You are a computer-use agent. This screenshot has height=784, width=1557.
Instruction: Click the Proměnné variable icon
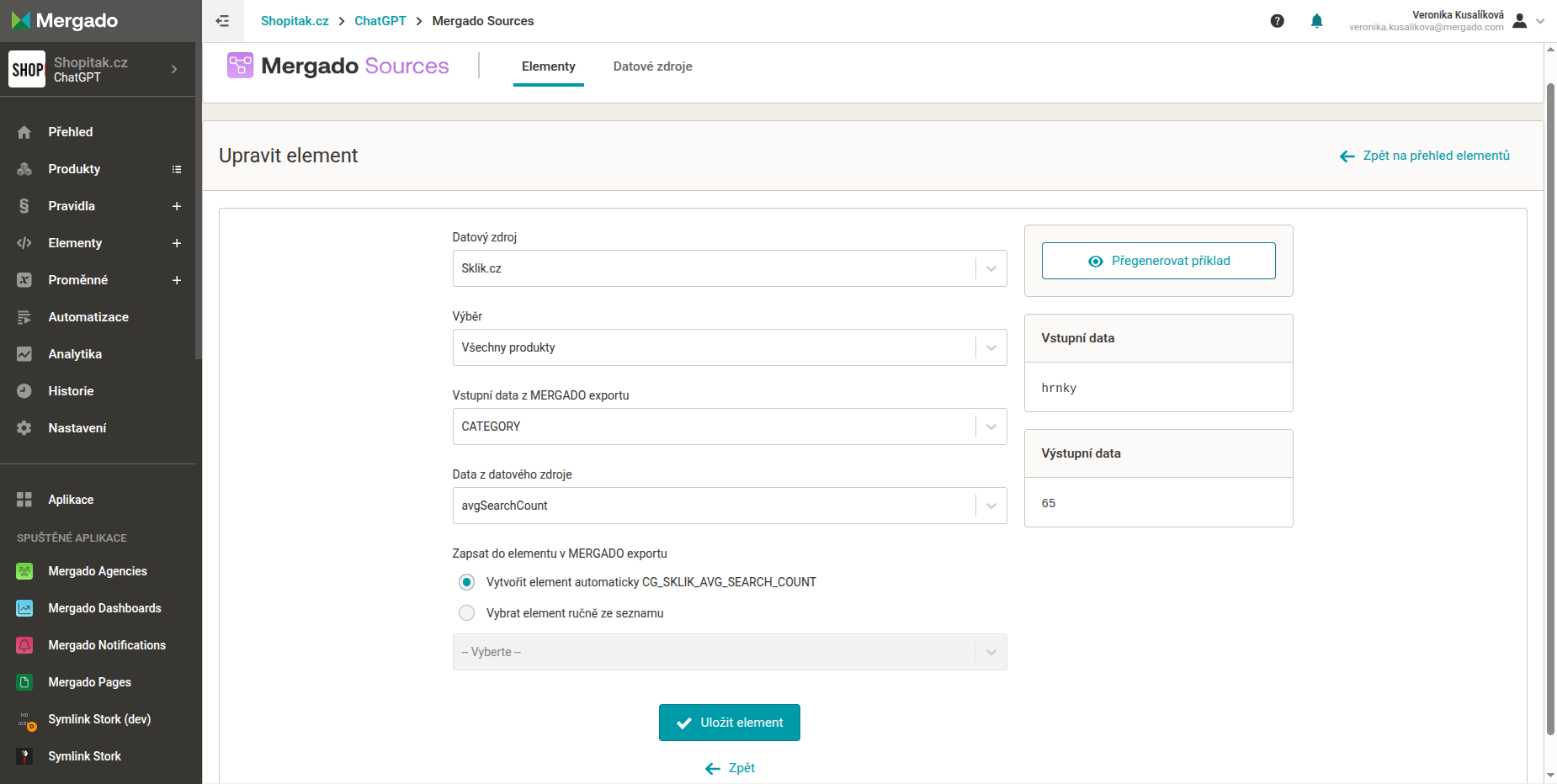click(24, 280)
